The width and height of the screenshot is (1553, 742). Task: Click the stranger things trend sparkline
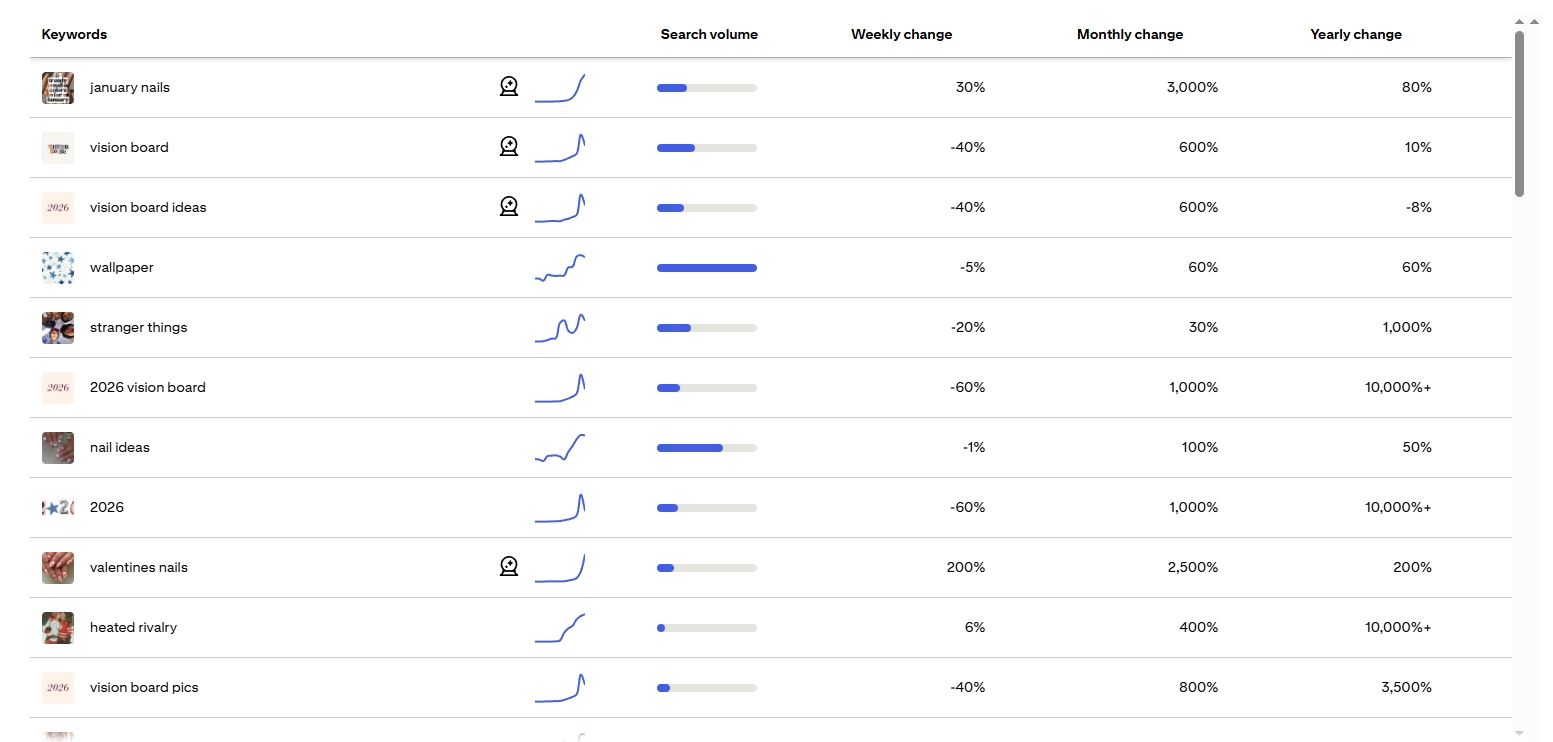click(x=560, y=328)
